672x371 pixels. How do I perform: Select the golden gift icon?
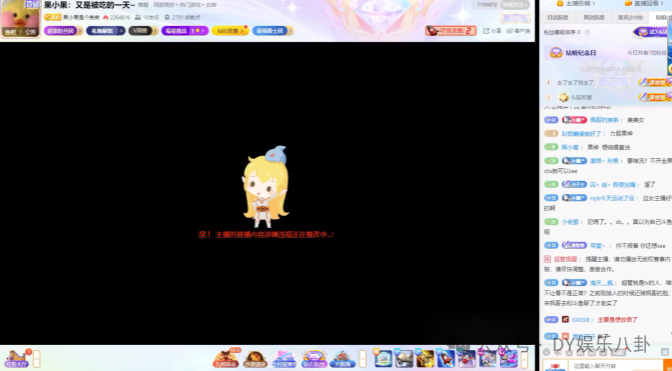(x=425, y=358)
